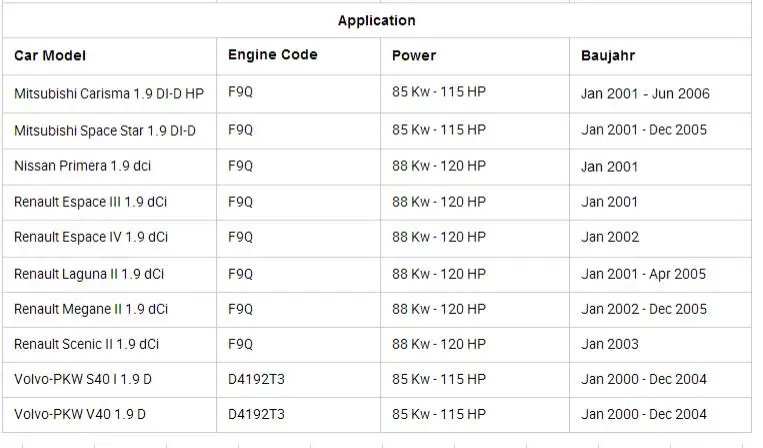
Task: Click the Power column header
Action: click(475, 56)
